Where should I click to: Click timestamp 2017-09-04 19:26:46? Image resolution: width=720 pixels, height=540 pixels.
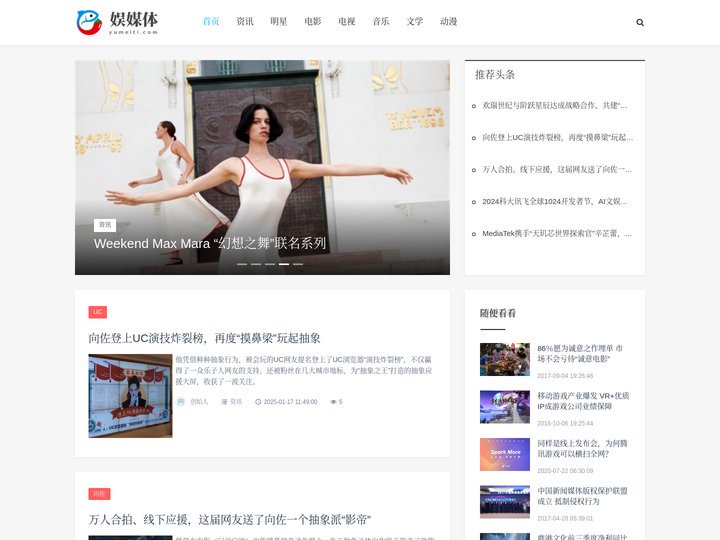point(565,376)
